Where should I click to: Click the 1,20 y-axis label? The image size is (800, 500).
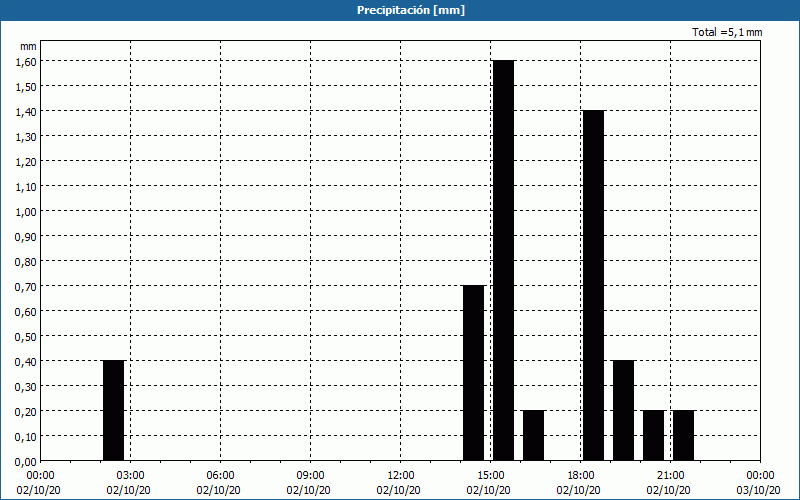[26, 162]
